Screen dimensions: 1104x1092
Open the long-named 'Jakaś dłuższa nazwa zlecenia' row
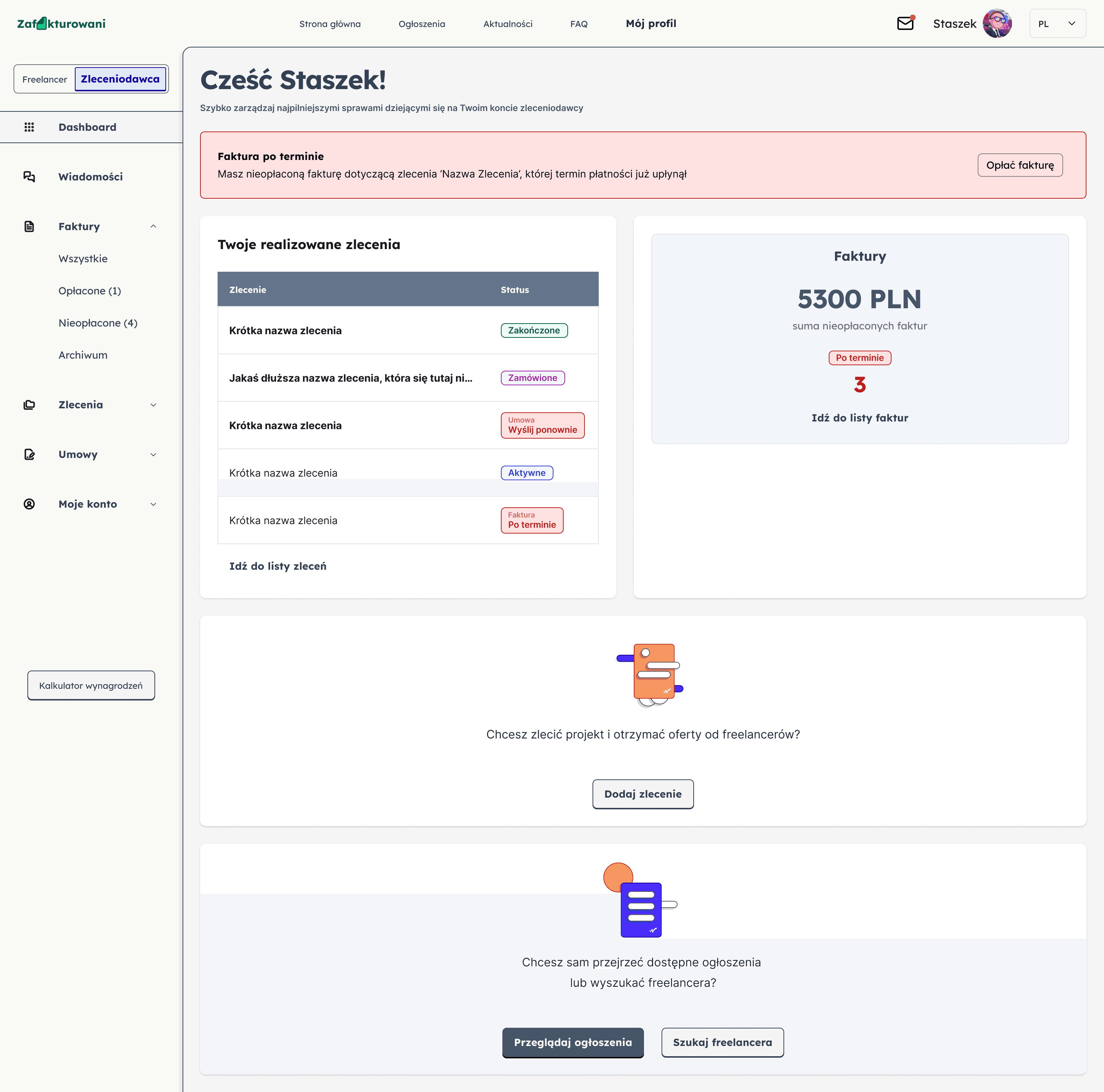click(x=408, y=378)
